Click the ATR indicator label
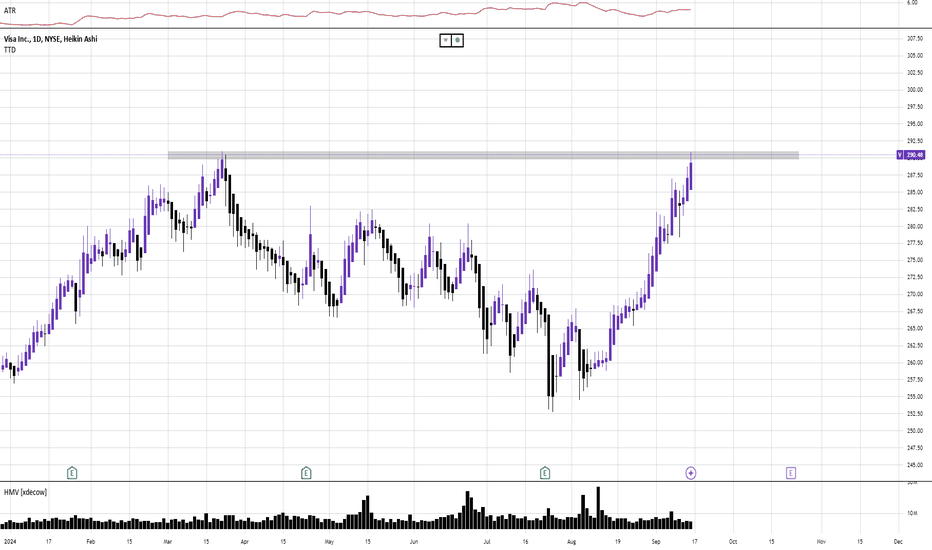This screenshot has height=550, width=932. [x=10, y=11]
